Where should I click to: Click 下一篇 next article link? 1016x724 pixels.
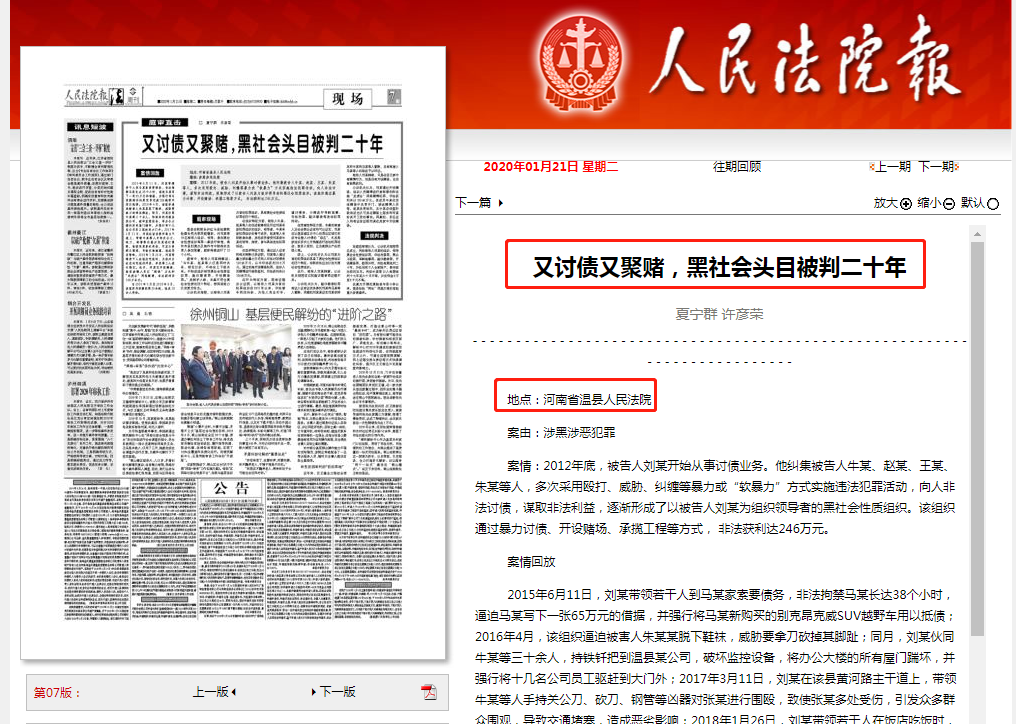pyautogui.click(x=473, y=202)
